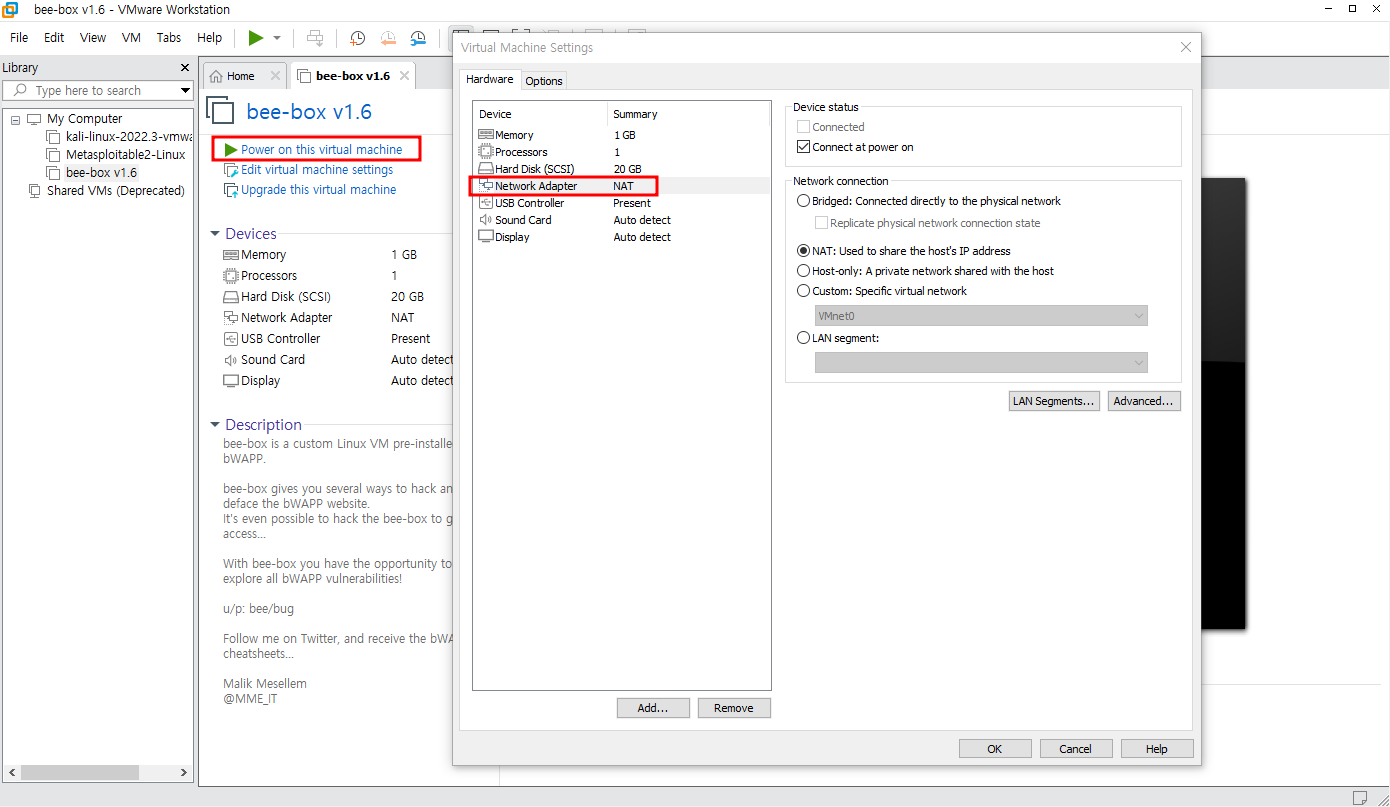
Task: Select kali-linux-2022.3 VM in Library tree
Action: click(x=129, y=137)
